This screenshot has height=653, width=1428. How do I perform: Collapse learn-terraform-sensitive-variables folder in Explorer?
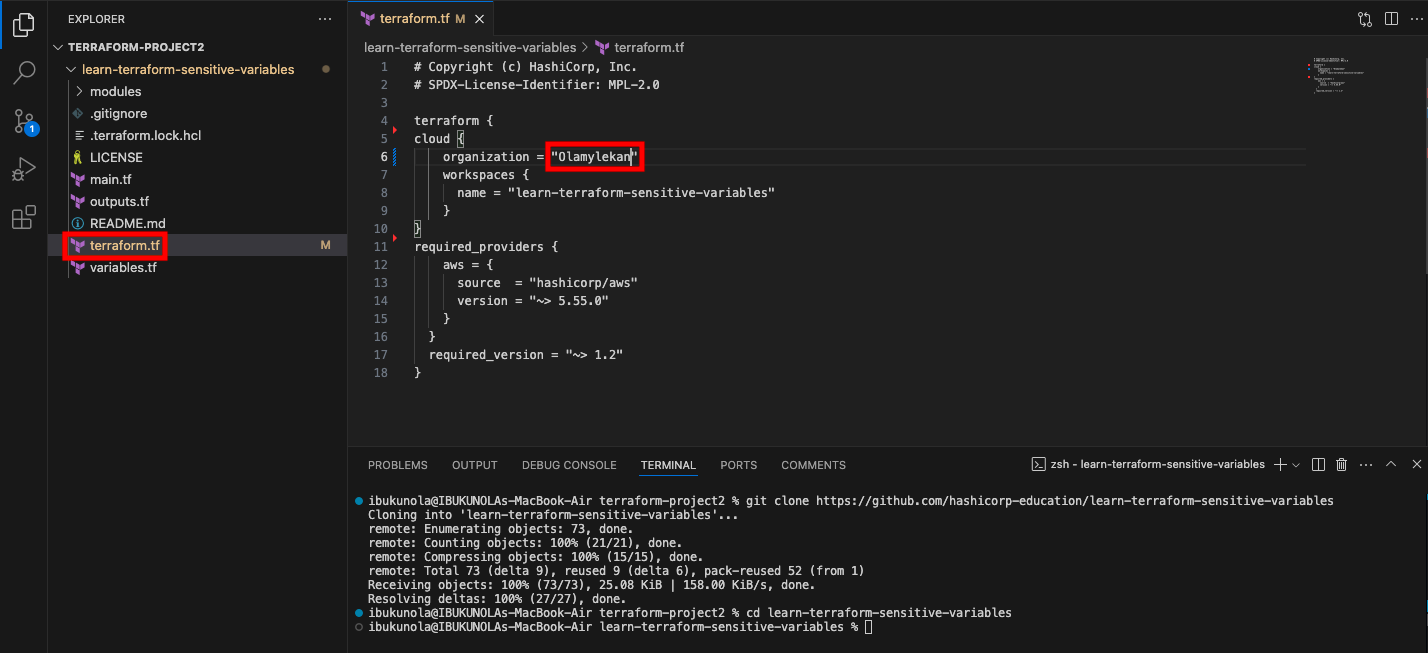point(197,69)
